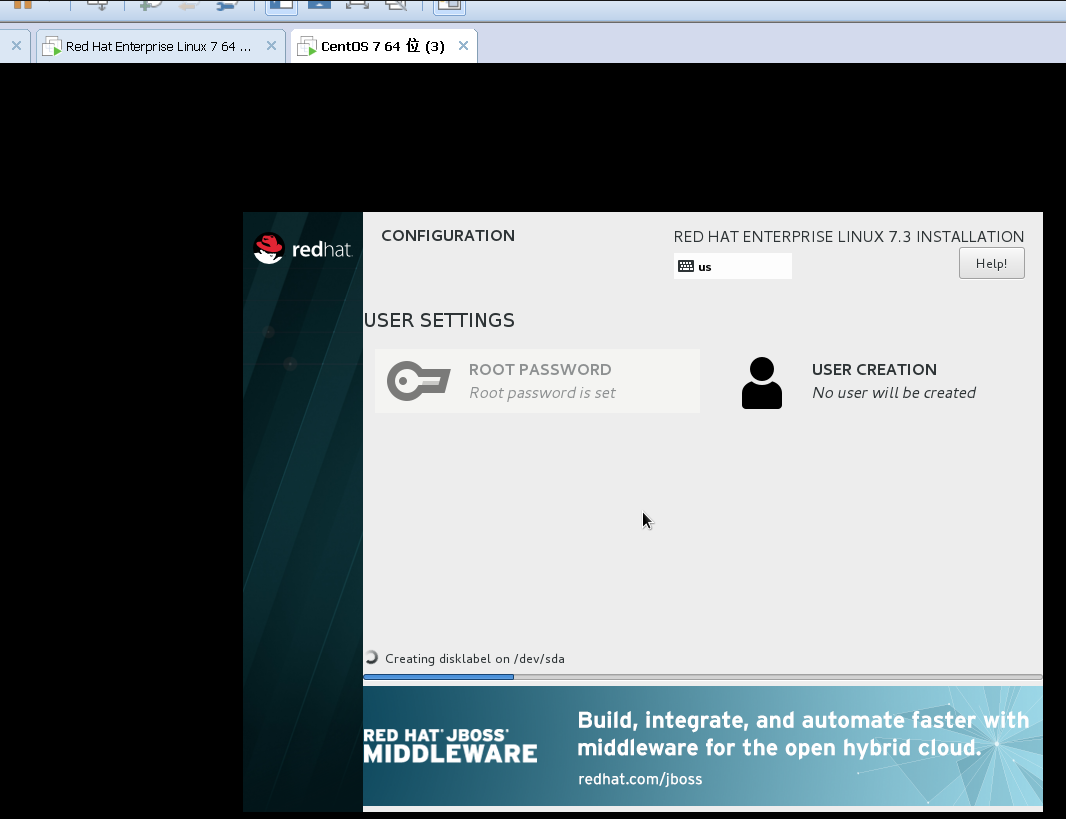The width and height of the screenshot is (1066, 819).
Task: Click the Red Hat logo in the installer sidebar
Action: coord(302,249)
